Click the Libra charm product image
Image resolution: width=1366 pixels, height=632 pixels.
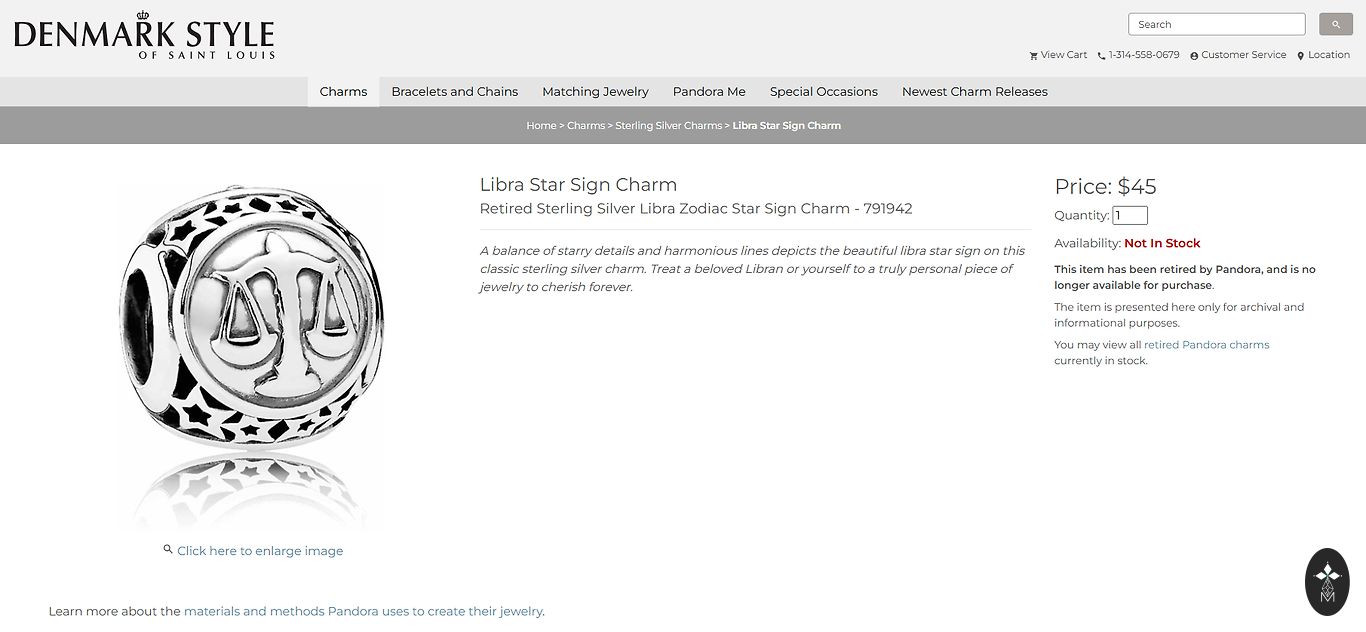[251, 355]
